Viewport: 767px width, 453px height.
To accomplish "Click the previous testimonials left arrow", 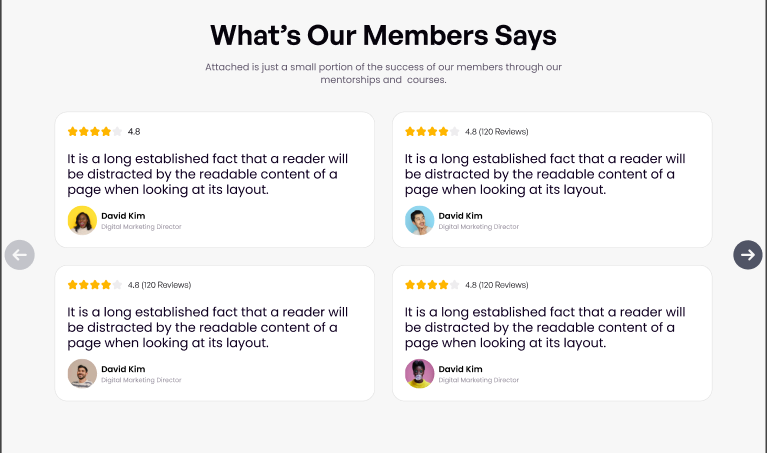I will pos(20,255).
